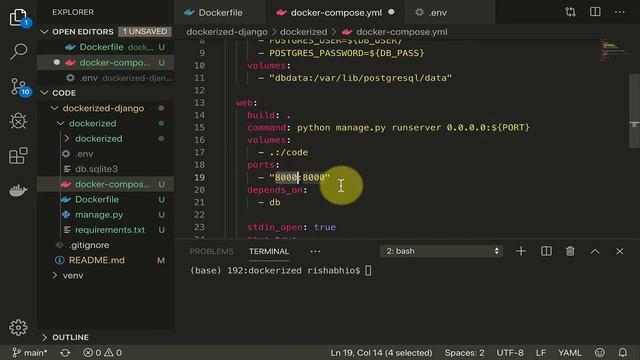Click line number 15 in gutter

coord(199,127)
